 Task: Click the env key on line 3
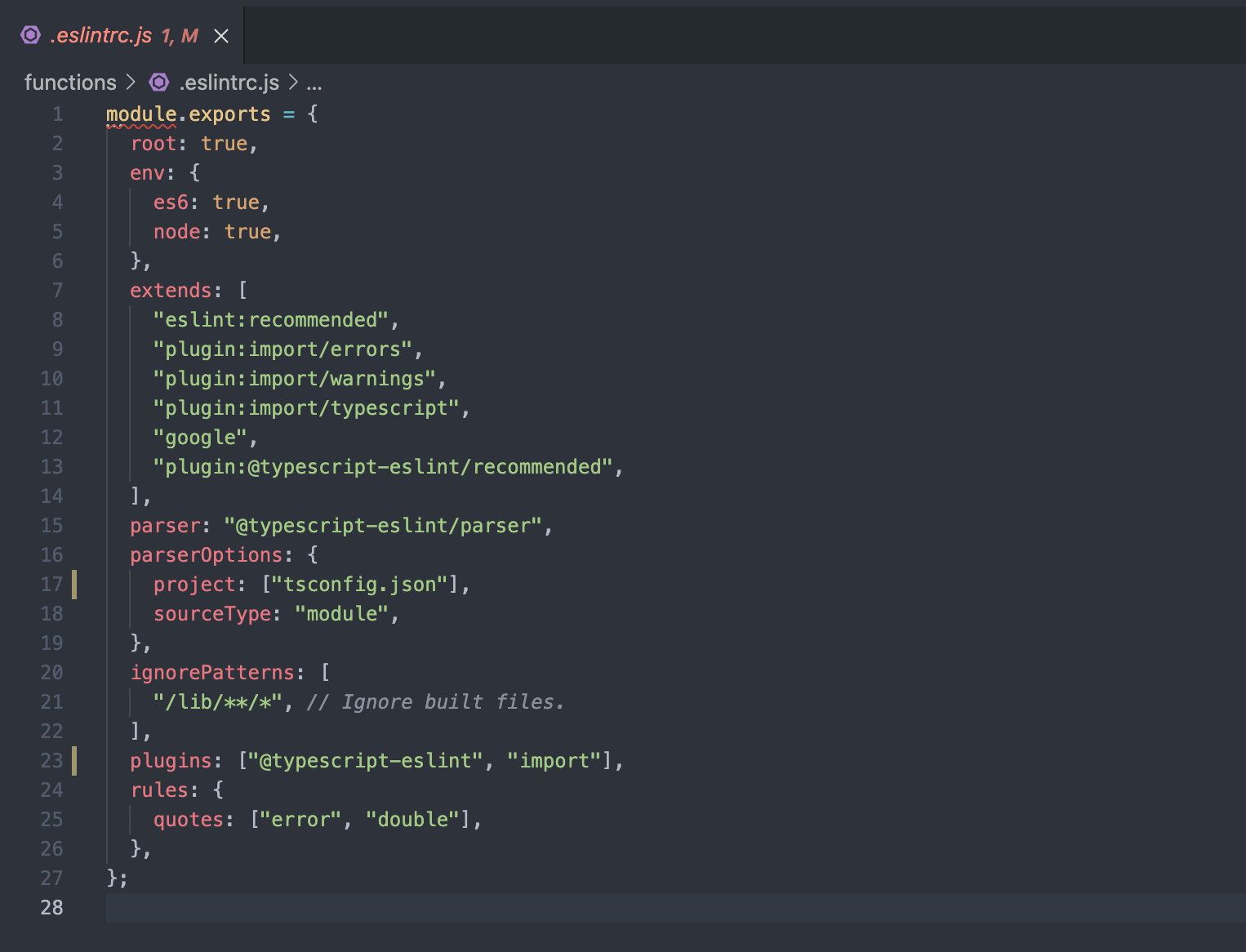[147, 173]
